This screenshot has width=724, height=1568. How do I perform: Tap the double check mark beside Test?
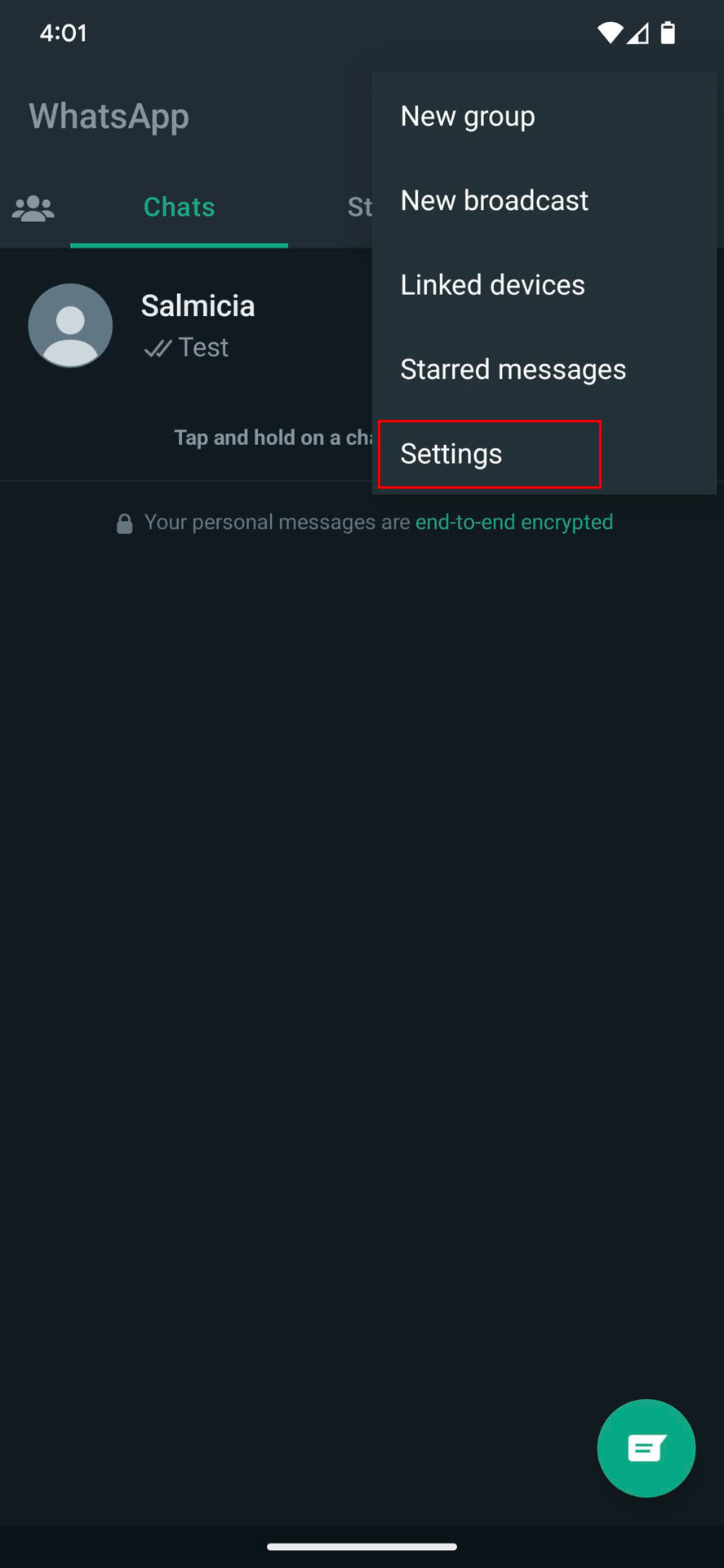157,349
